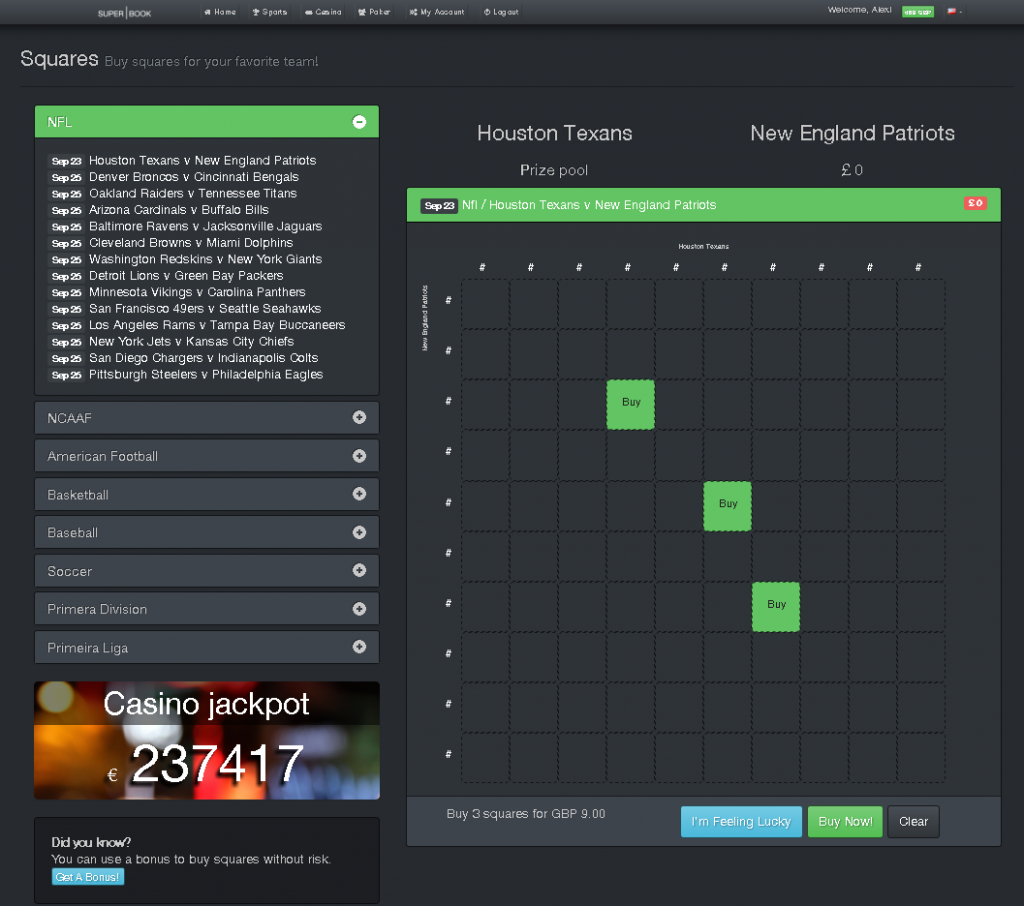This screenshot has width=1024, height=906.
Task: Click the green GBP currency badge
Action: click(917, 11)
